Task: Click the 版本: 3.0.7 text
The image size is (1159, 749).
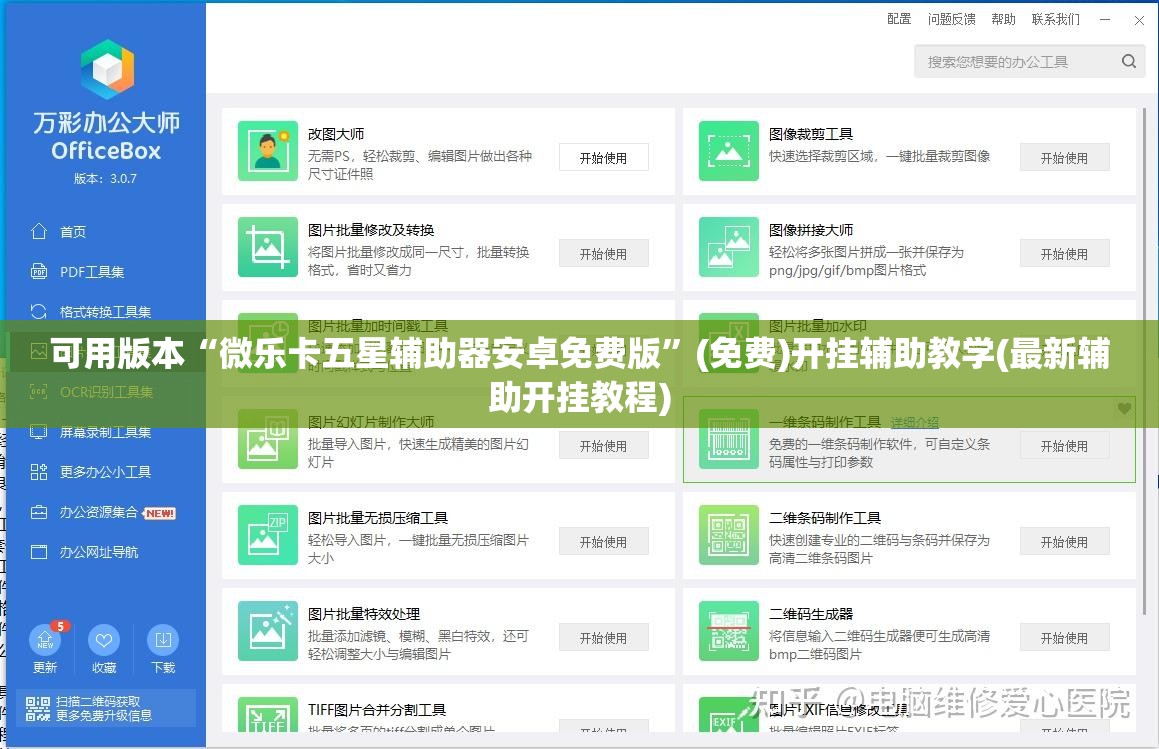Action: coord(105,178)
